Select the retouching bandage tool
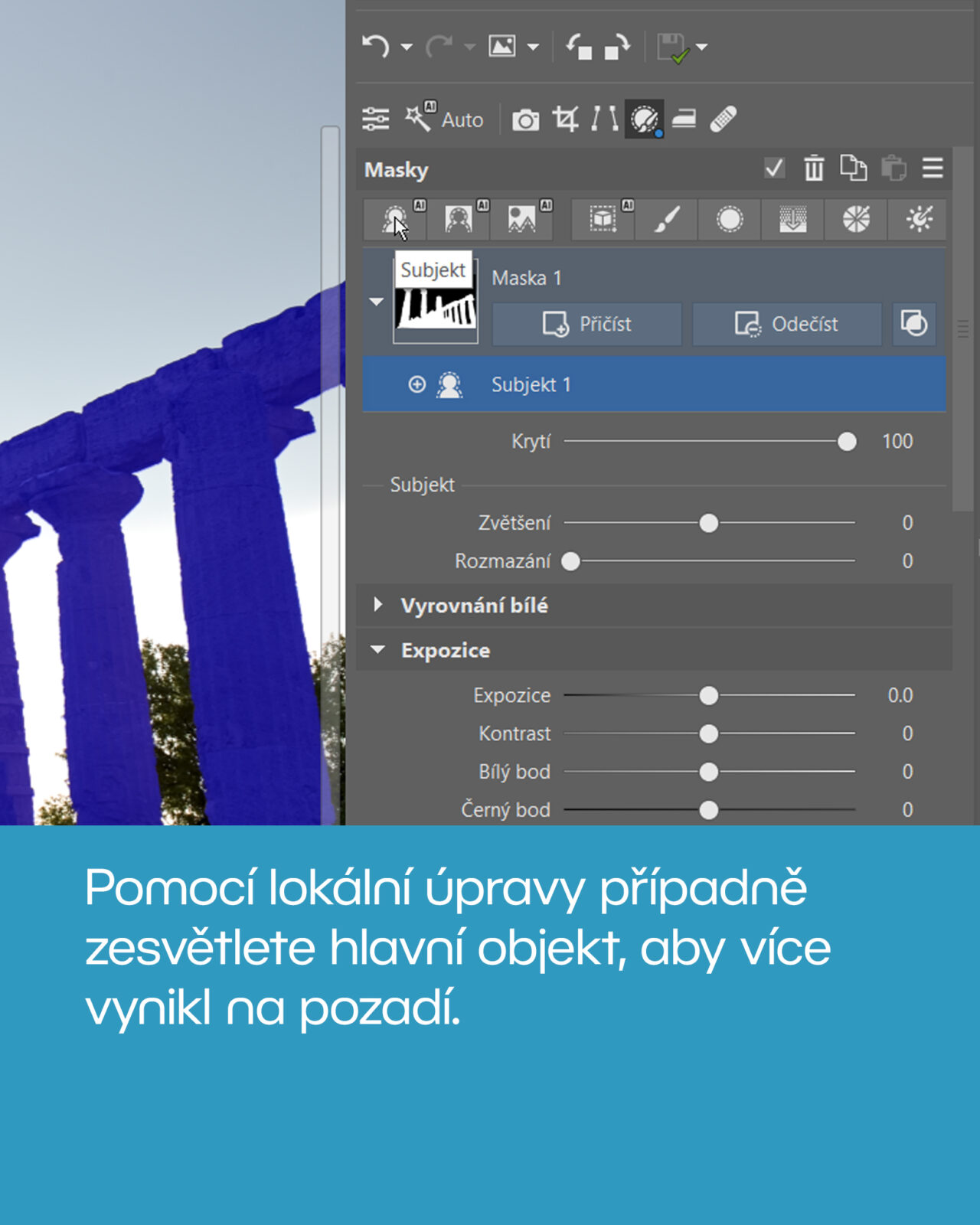980x1225 pixels. 723,119
